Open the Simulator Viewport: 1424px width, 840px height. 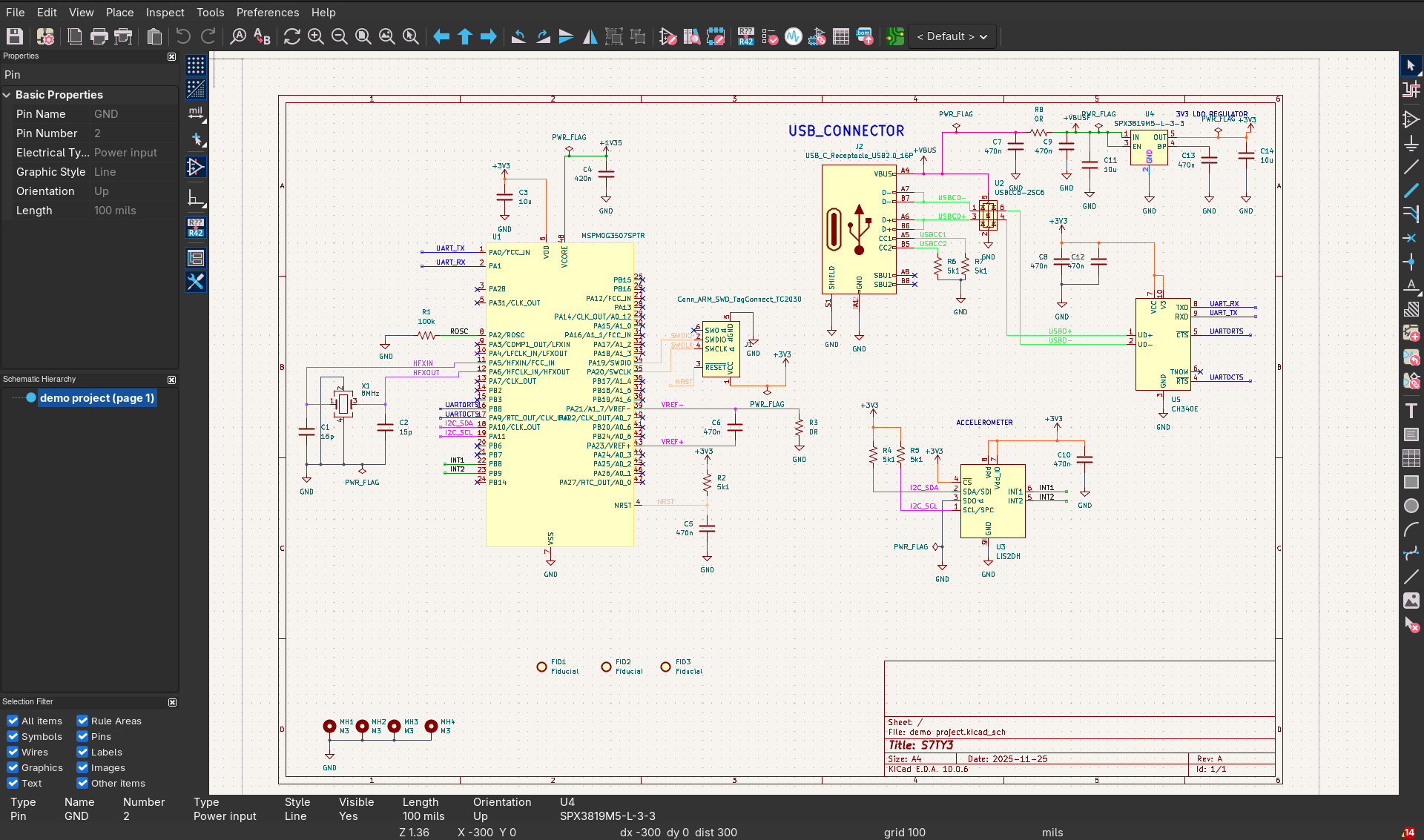point(794,36)
